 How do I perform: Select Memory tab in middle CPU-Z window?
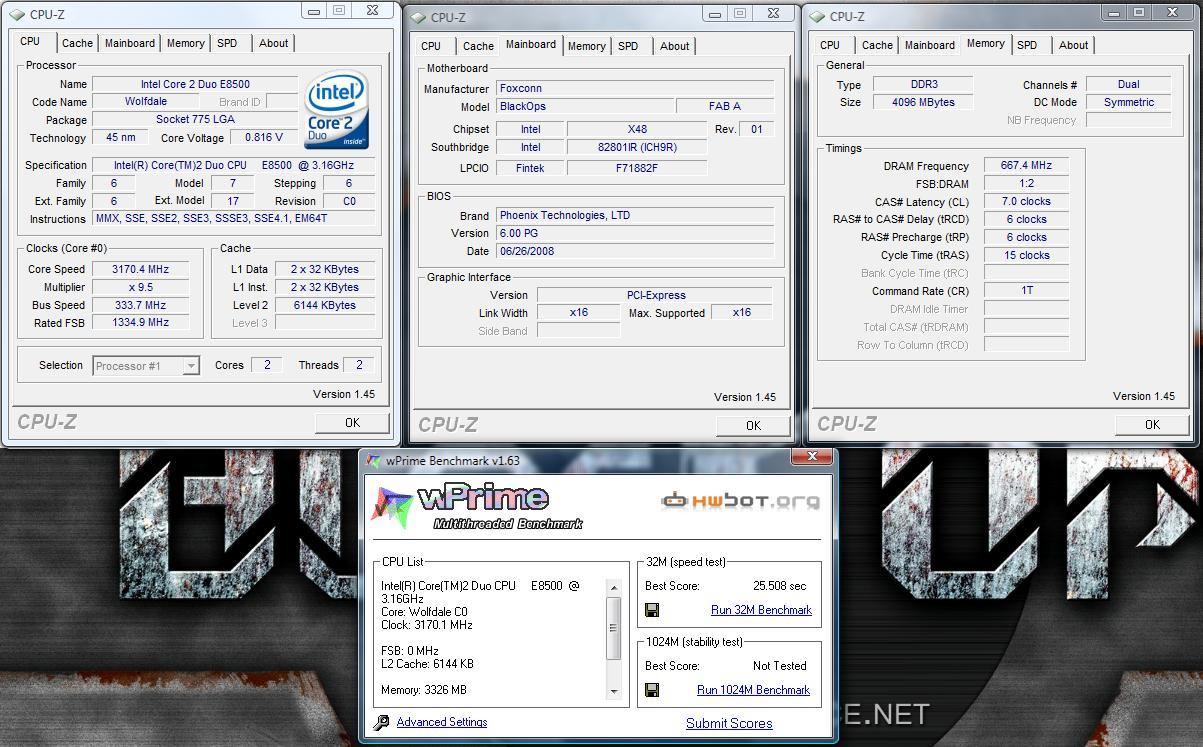point(586,46)
